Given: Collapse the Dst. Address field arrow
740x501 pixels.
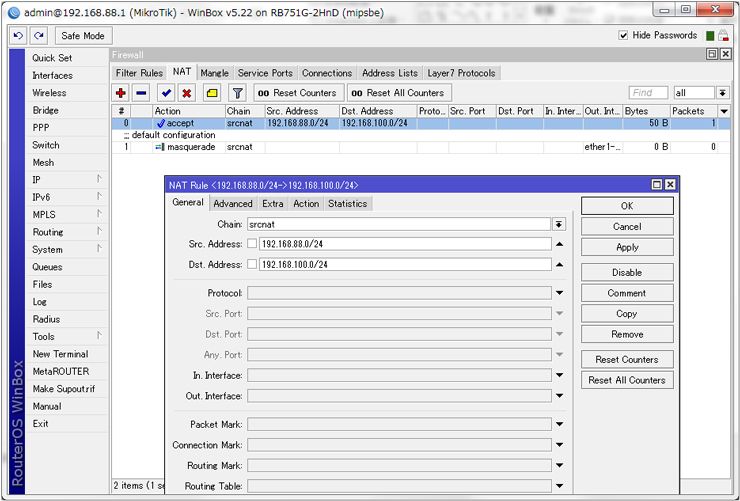Looking at the screenshot, I should click(559, 264).
